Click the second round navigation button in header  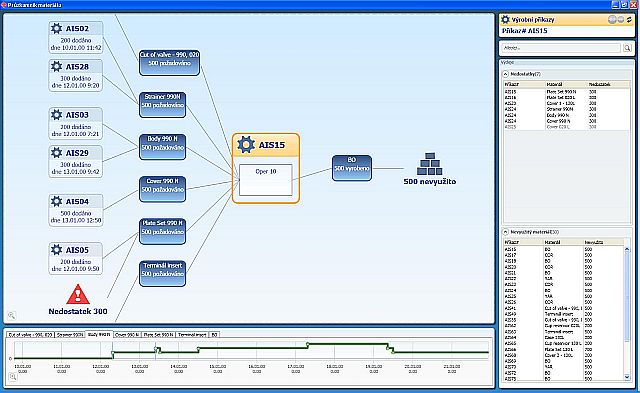621,20
